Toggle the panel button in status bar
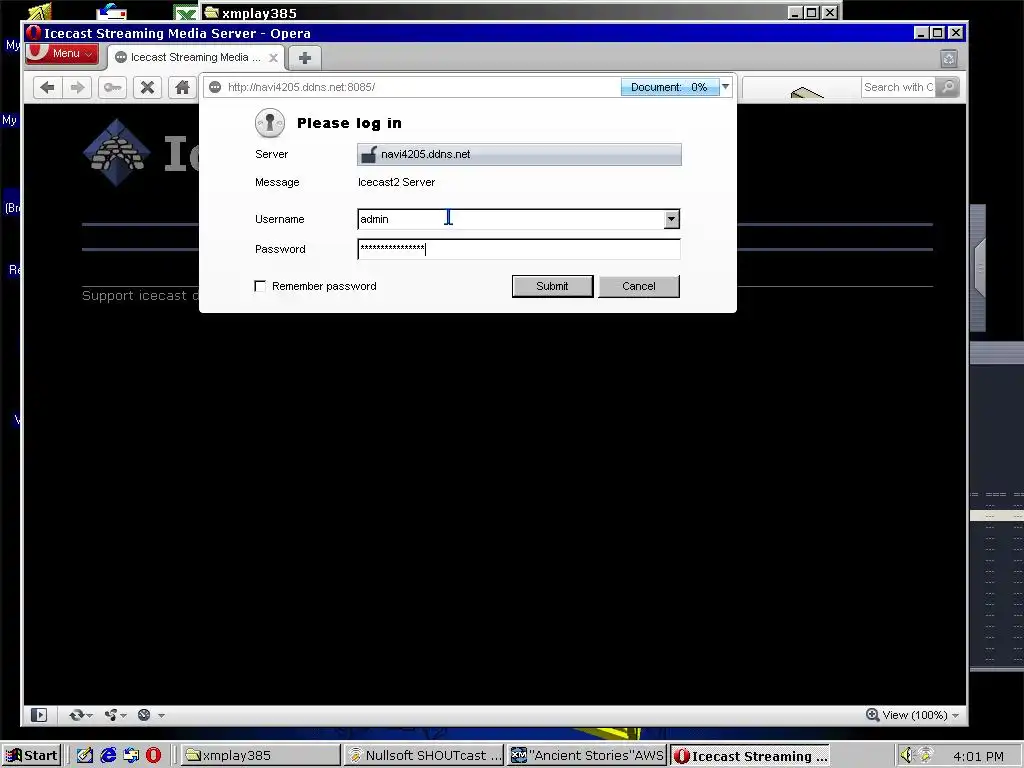 (39, 715)
